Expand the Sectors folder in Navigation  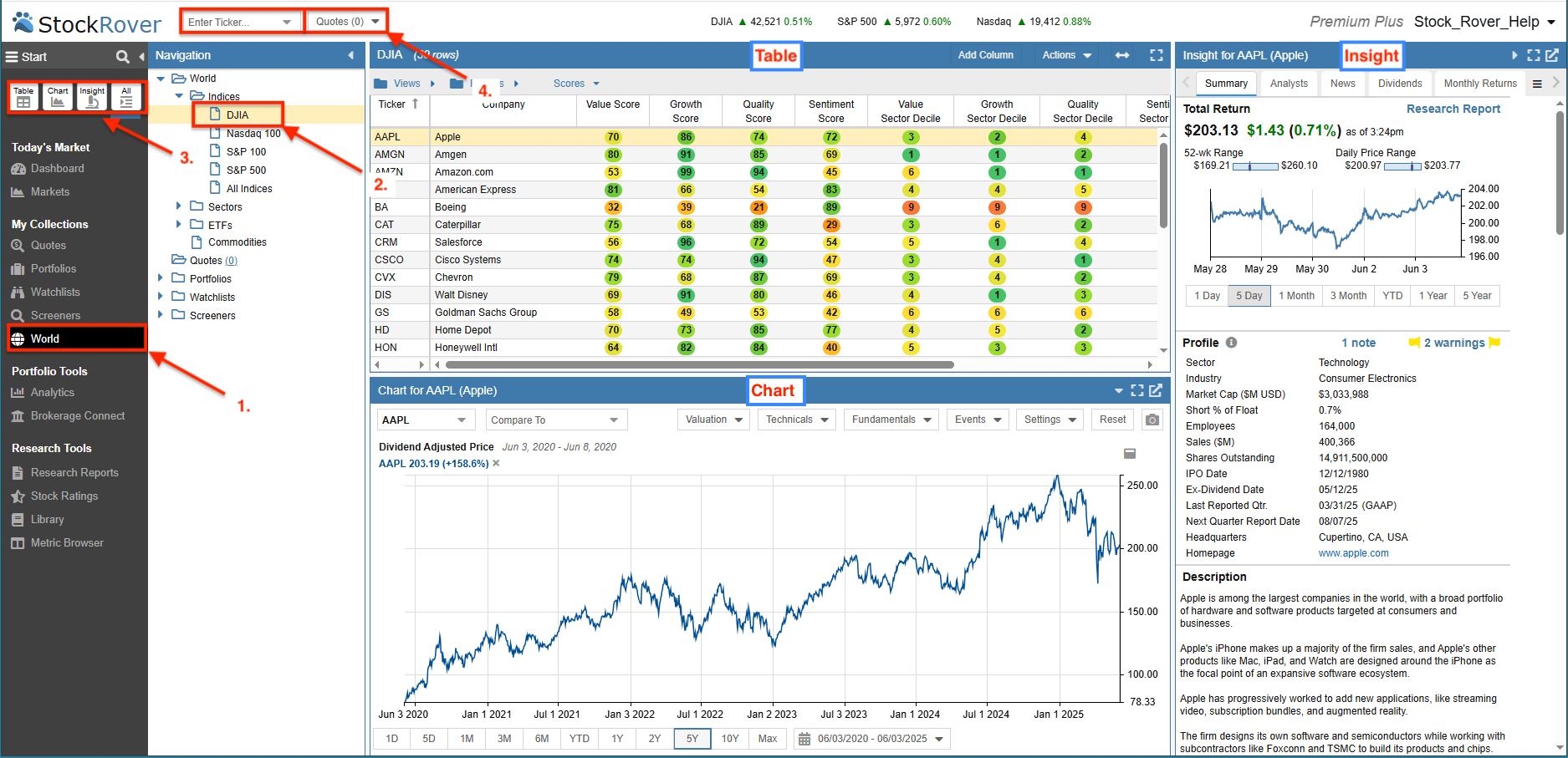(178, 206)
